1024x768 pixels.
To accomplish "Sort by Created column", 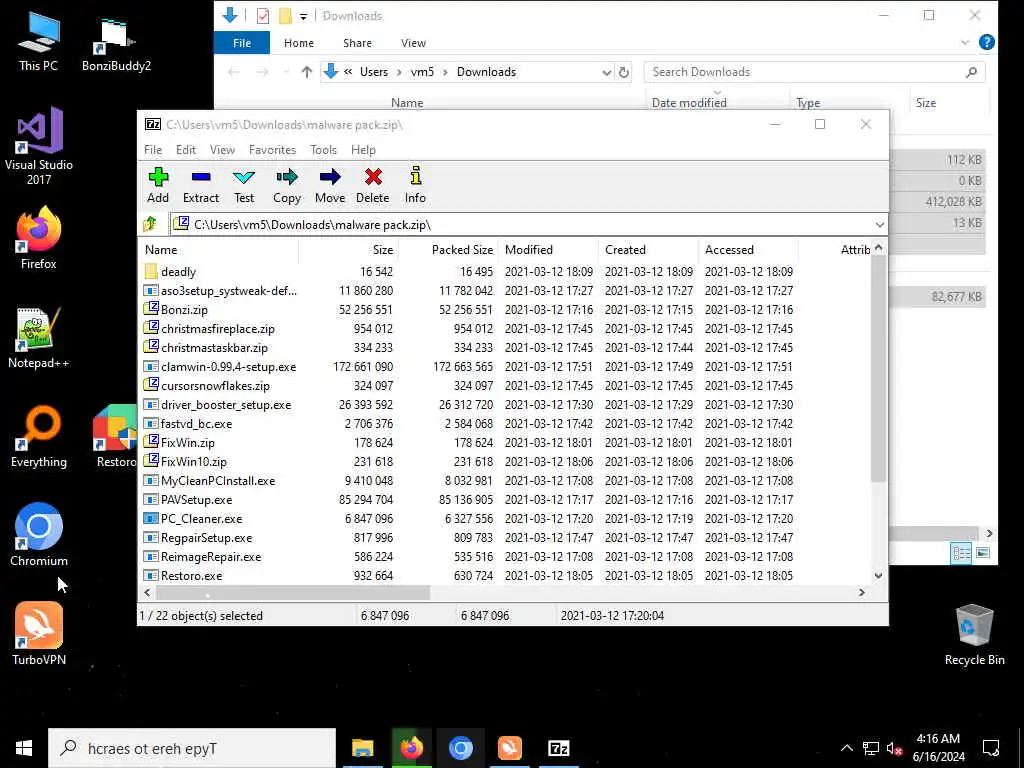I will (648, 249).
